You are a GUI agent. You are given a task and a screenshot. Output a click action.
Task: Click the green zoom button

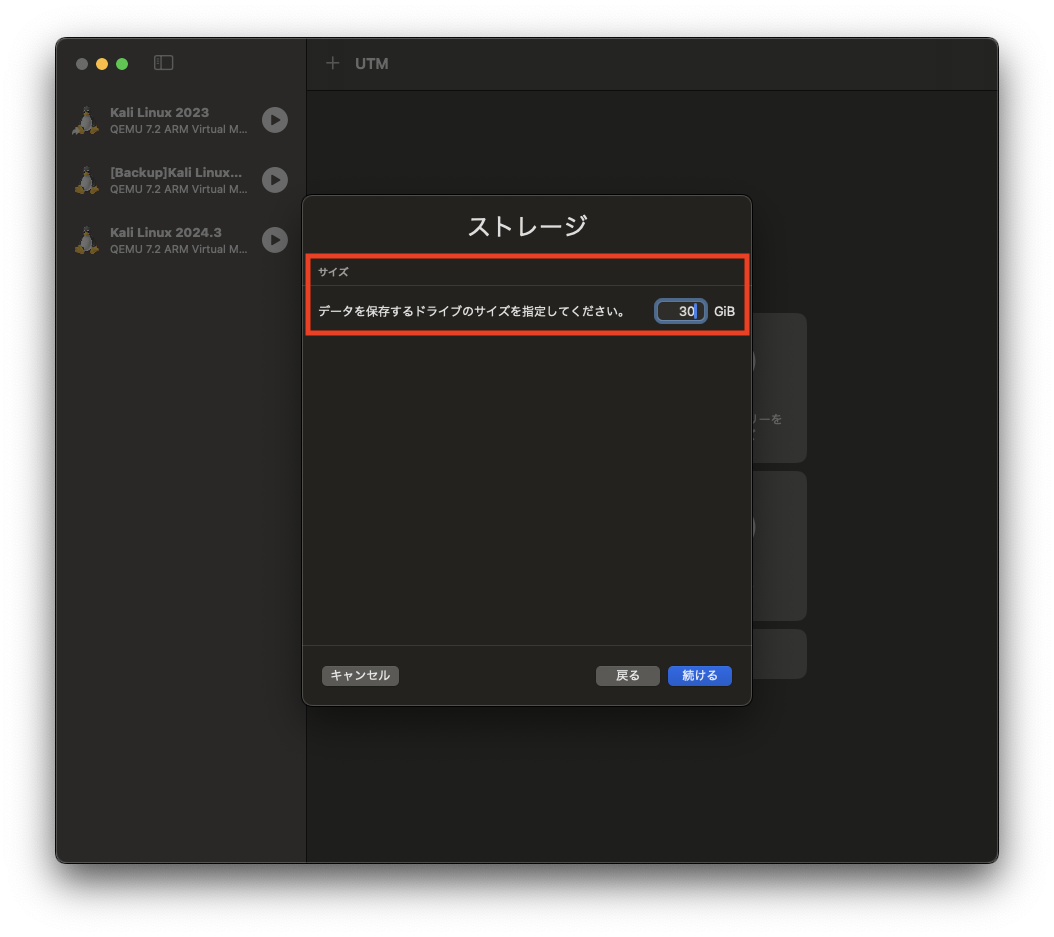tap(121, 63)
